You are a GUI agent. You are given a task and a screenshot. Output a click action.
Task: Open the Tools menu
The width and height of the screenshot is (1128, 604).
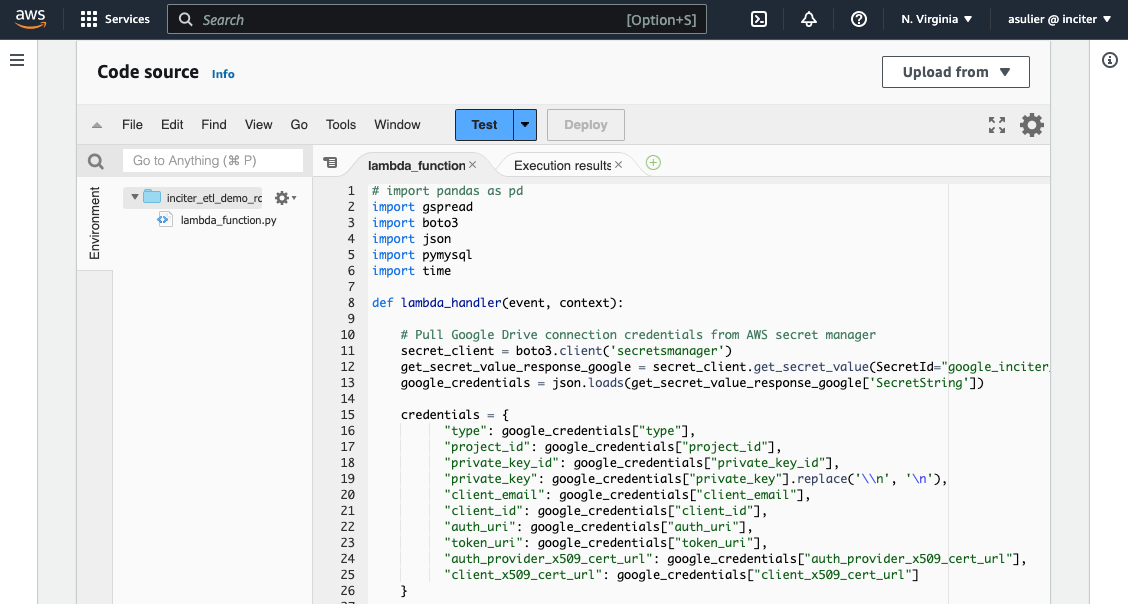(x=341, y=125)
